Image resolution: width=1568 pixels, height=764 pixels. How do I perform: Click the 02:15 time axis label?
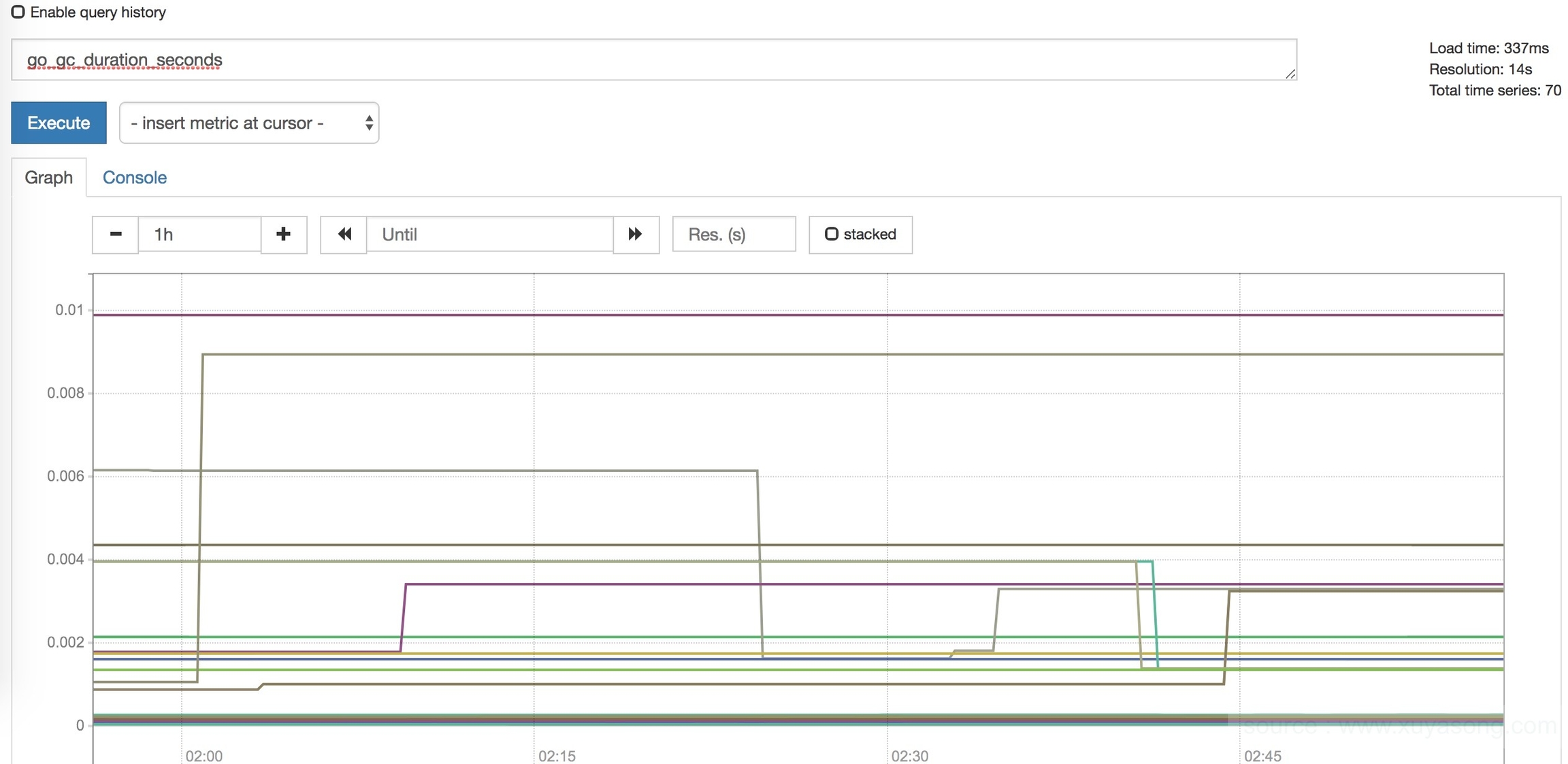pyautogui.click(x=557, y=756)
